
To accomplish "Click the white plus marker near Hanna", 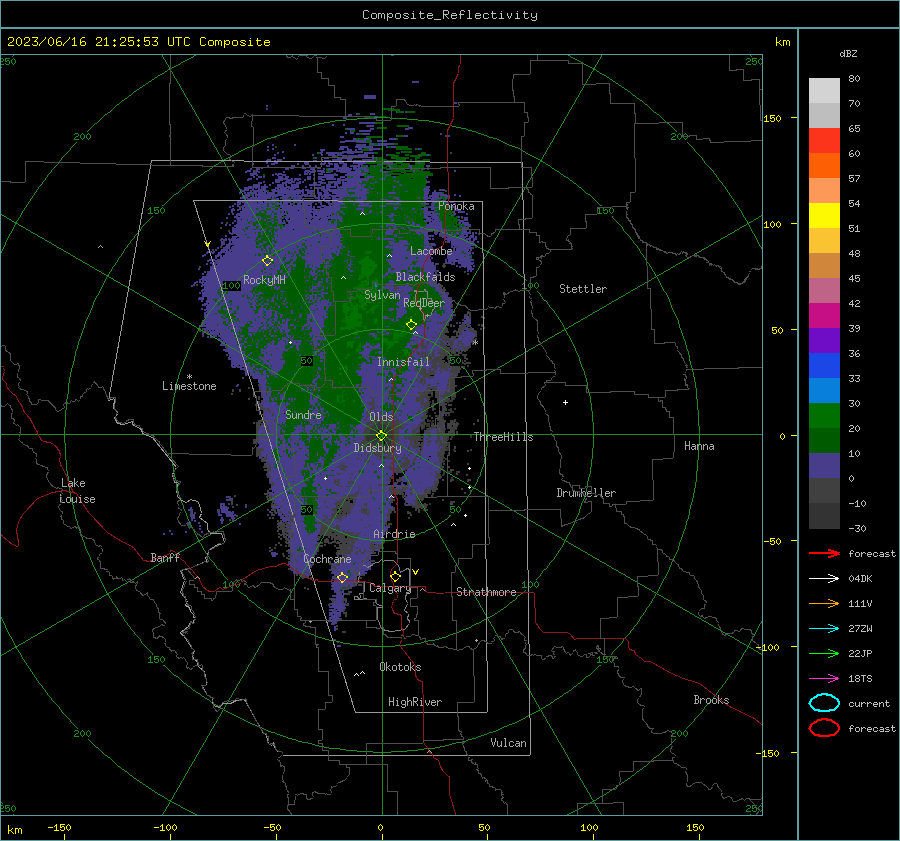I will [565, 402].
